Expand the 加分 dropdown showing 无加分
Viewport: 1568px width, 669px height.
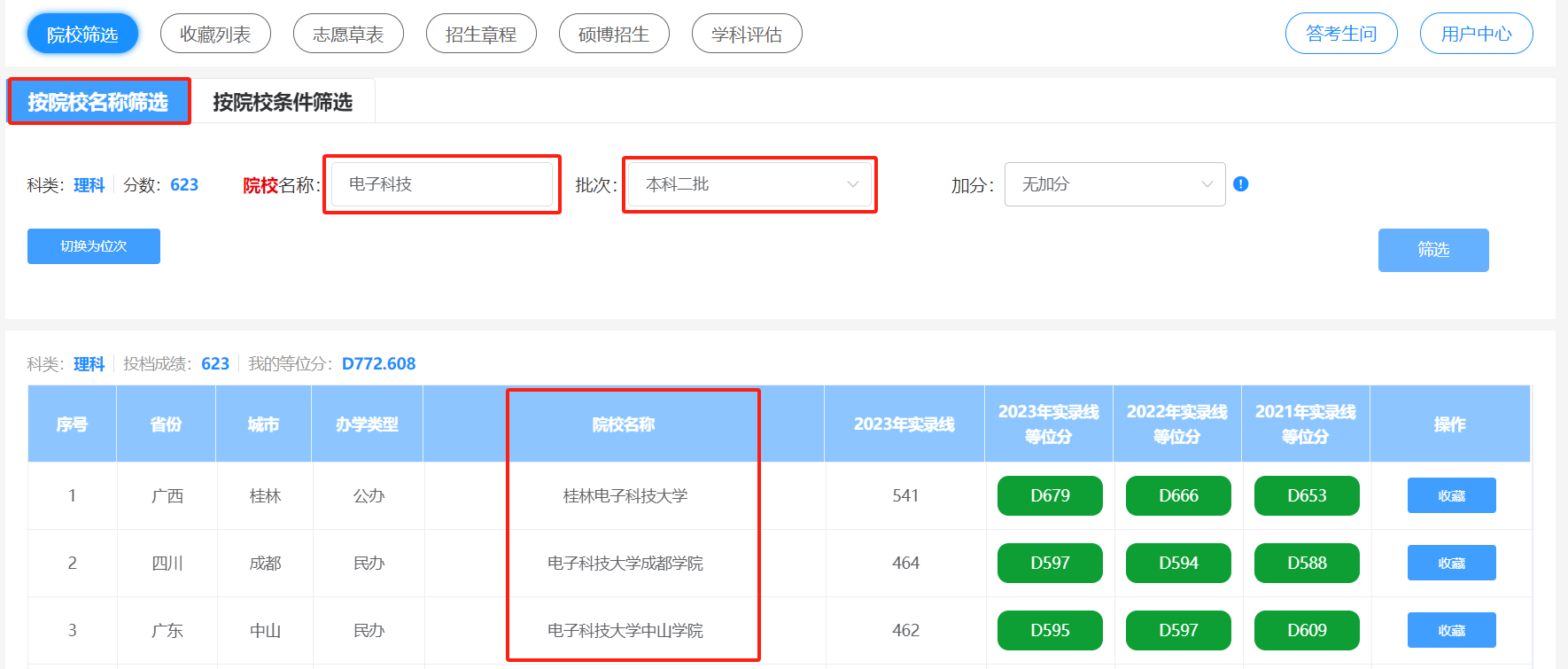pos(1114,184)
